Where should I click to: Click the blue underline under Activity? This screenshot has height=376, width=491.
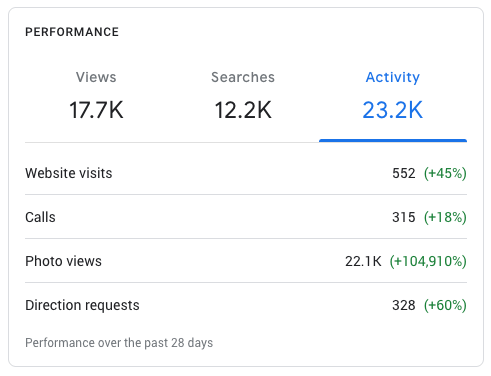(x=393, y=141)
